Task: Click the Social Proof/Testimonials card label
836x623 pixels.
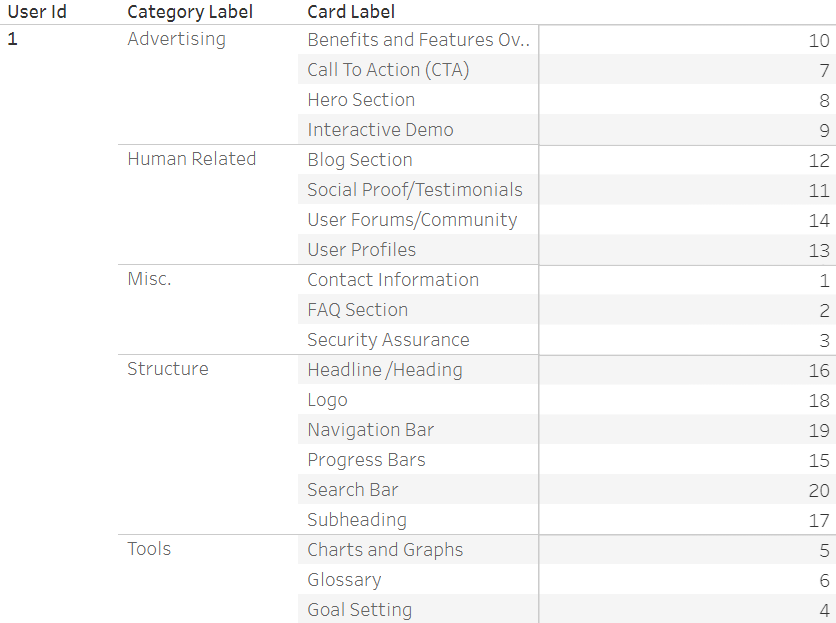Action: [x=415, y=190]
